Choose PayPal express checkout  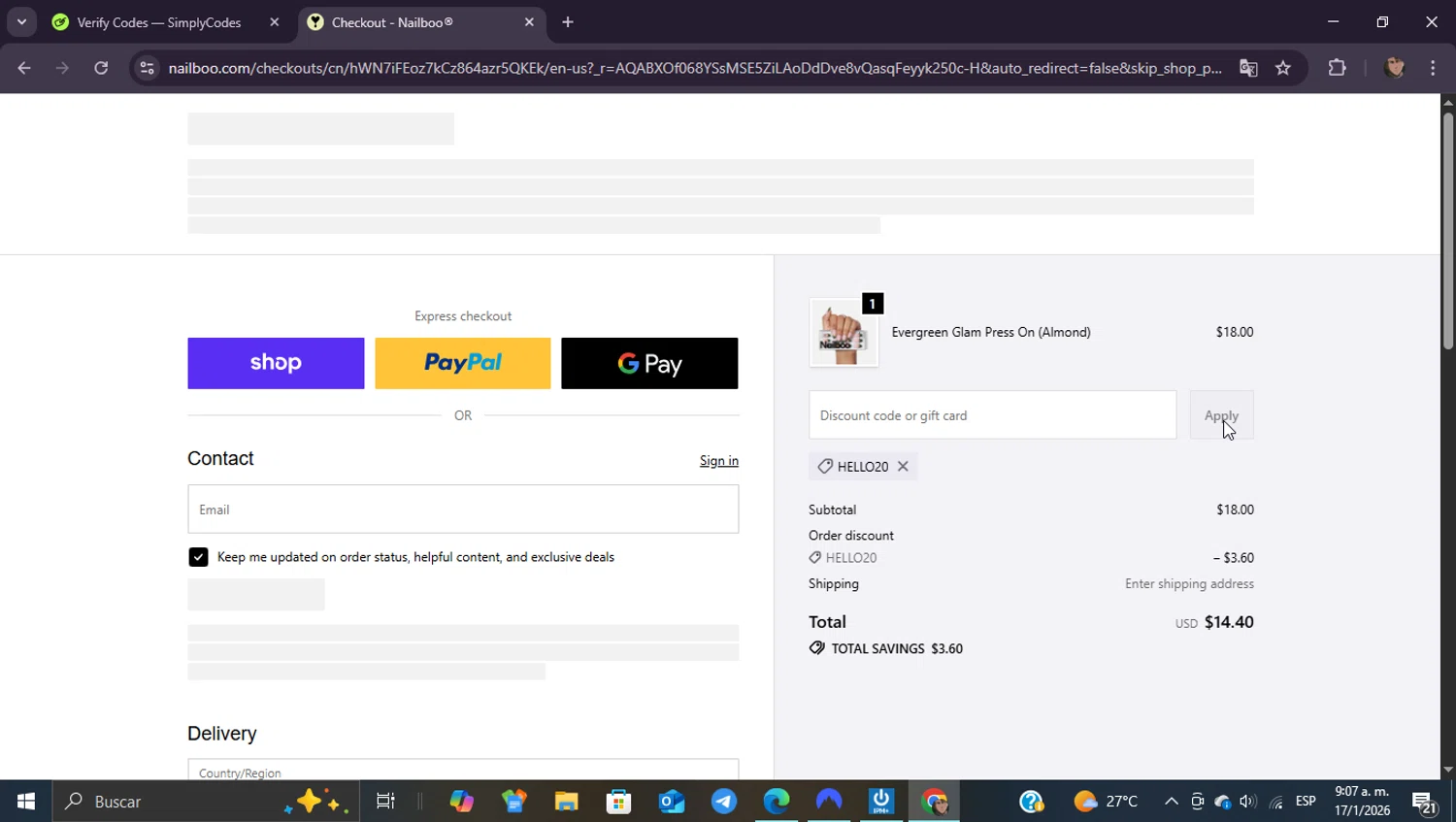point(463,363)
